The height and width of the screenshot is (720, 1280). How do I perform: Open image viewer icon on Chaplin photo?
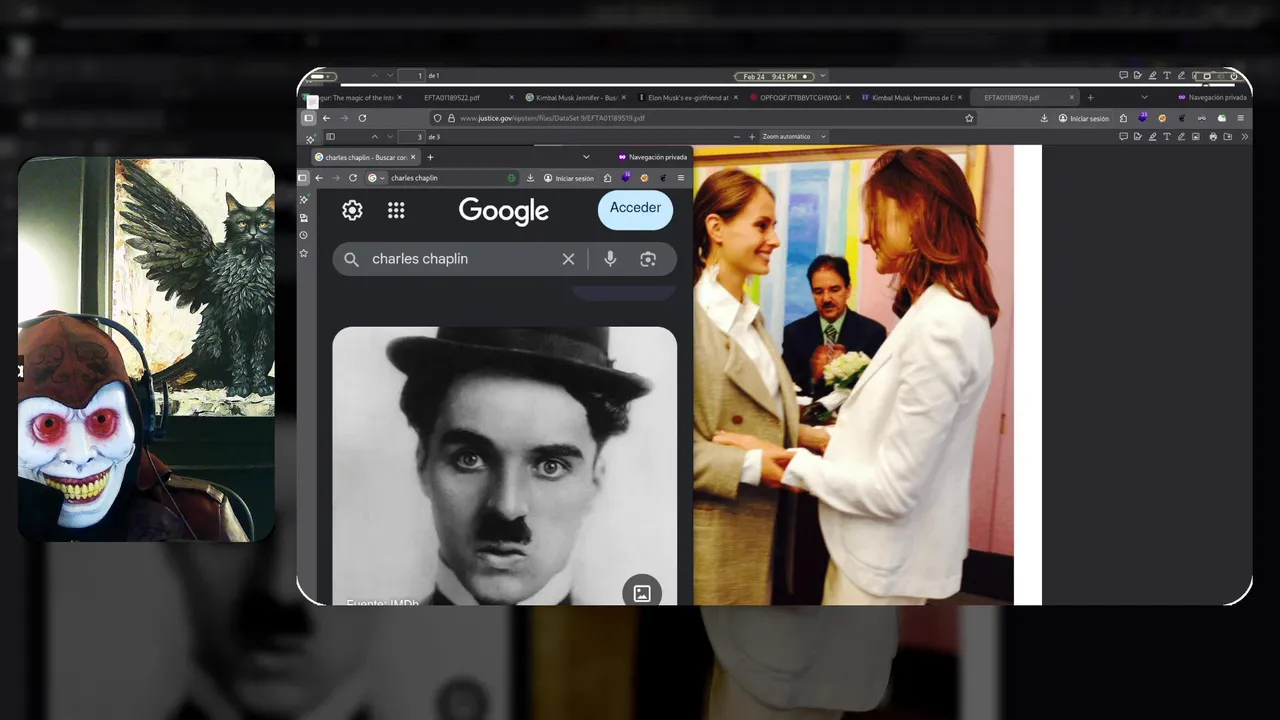642,593
